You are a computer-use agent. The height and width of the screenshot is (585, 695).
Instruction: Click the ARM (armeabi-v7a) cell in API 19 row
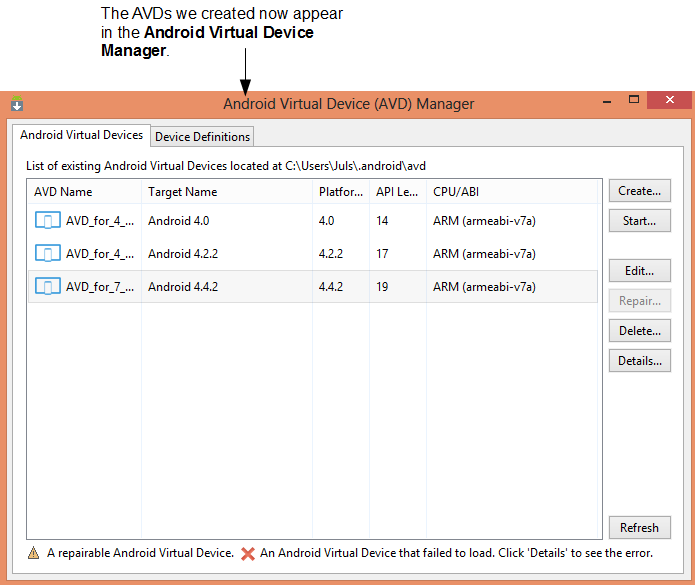click(484, 287)
